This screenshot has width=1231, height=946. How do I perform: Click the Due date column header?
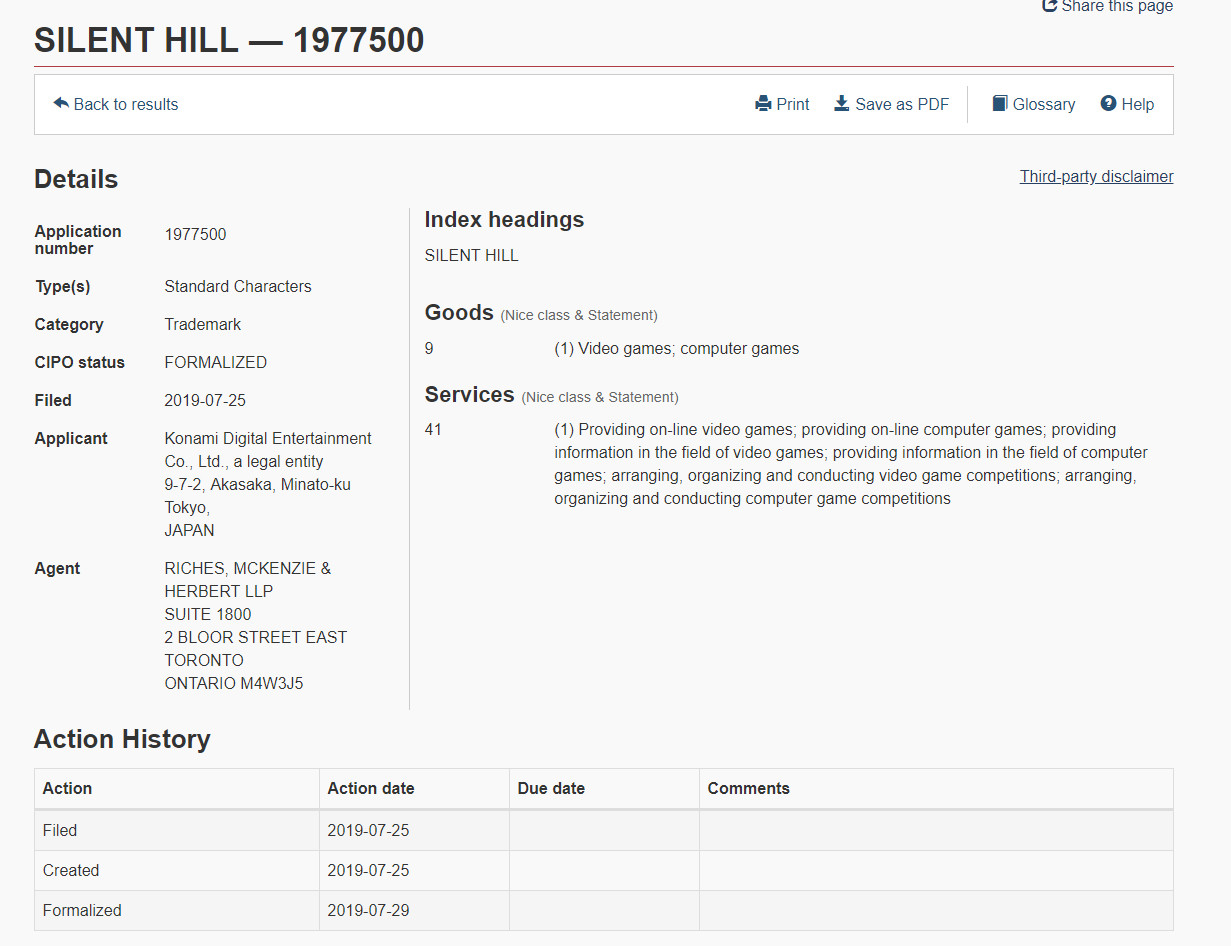[x=551, y=788]
